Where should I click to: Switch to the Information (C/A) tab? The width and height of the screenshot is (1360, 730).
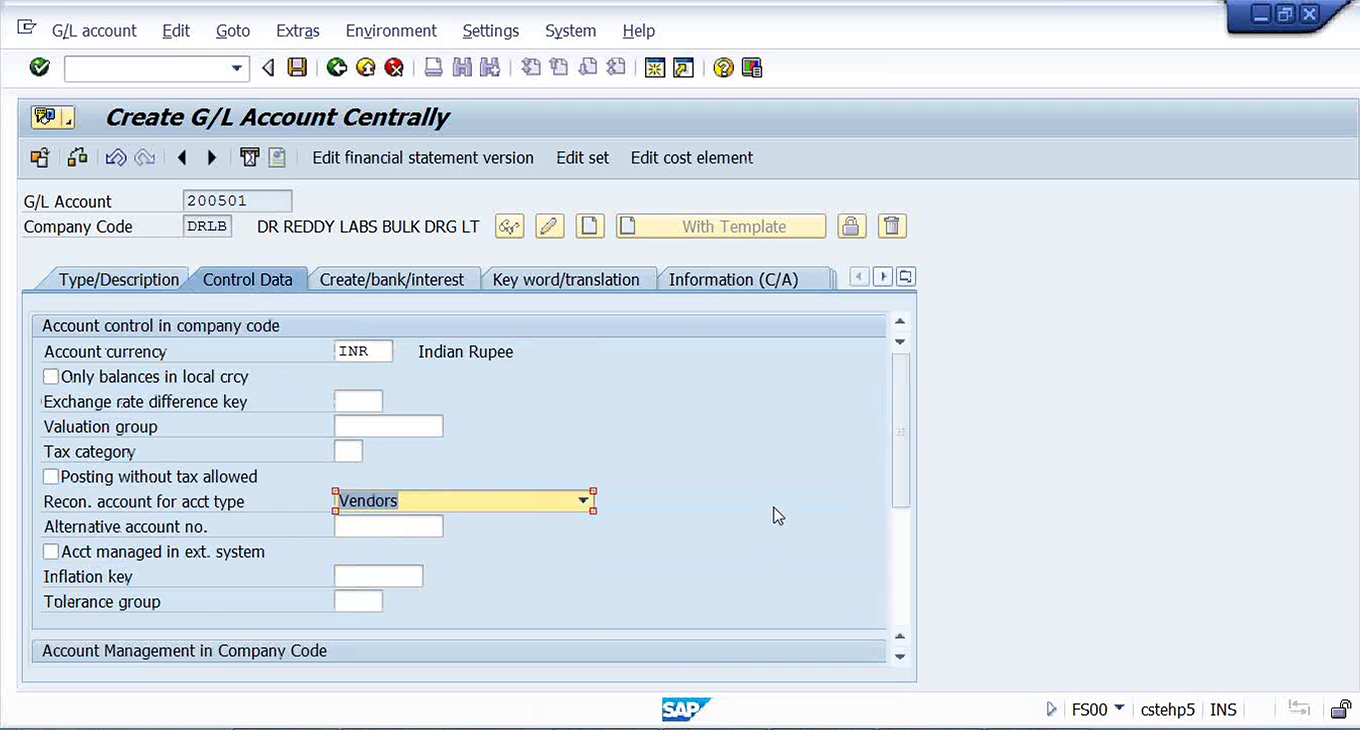point(734,279)
